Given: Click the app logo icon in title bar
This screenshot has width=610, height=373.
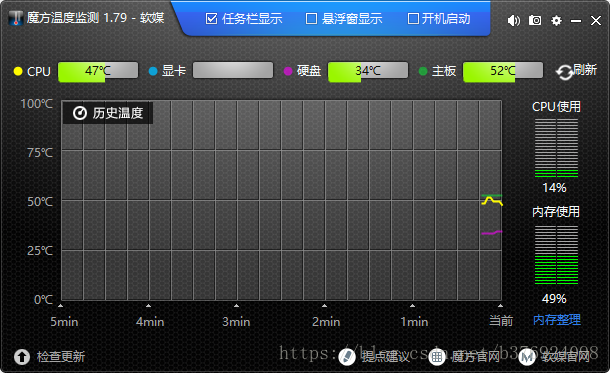Looking at the screenshot, I should pos(16,18).
